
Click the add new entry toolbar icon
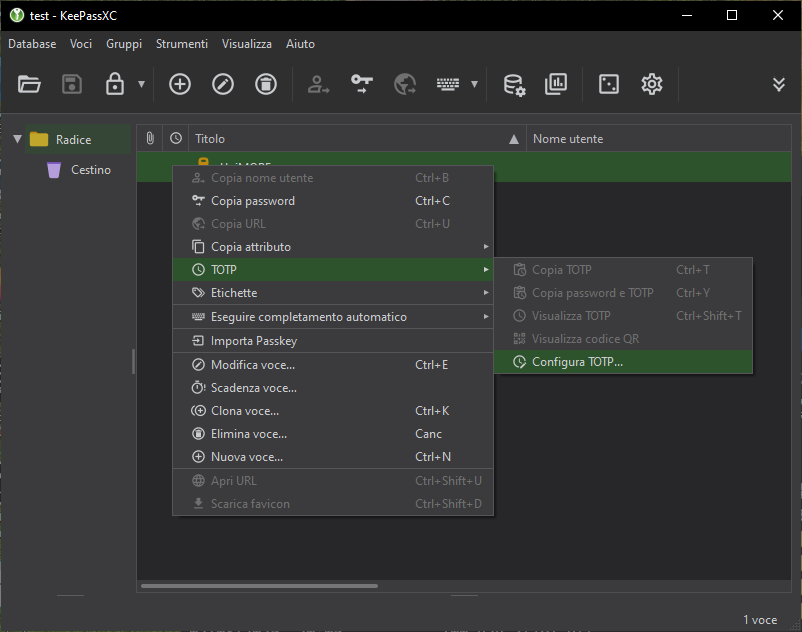coord(180,84)
